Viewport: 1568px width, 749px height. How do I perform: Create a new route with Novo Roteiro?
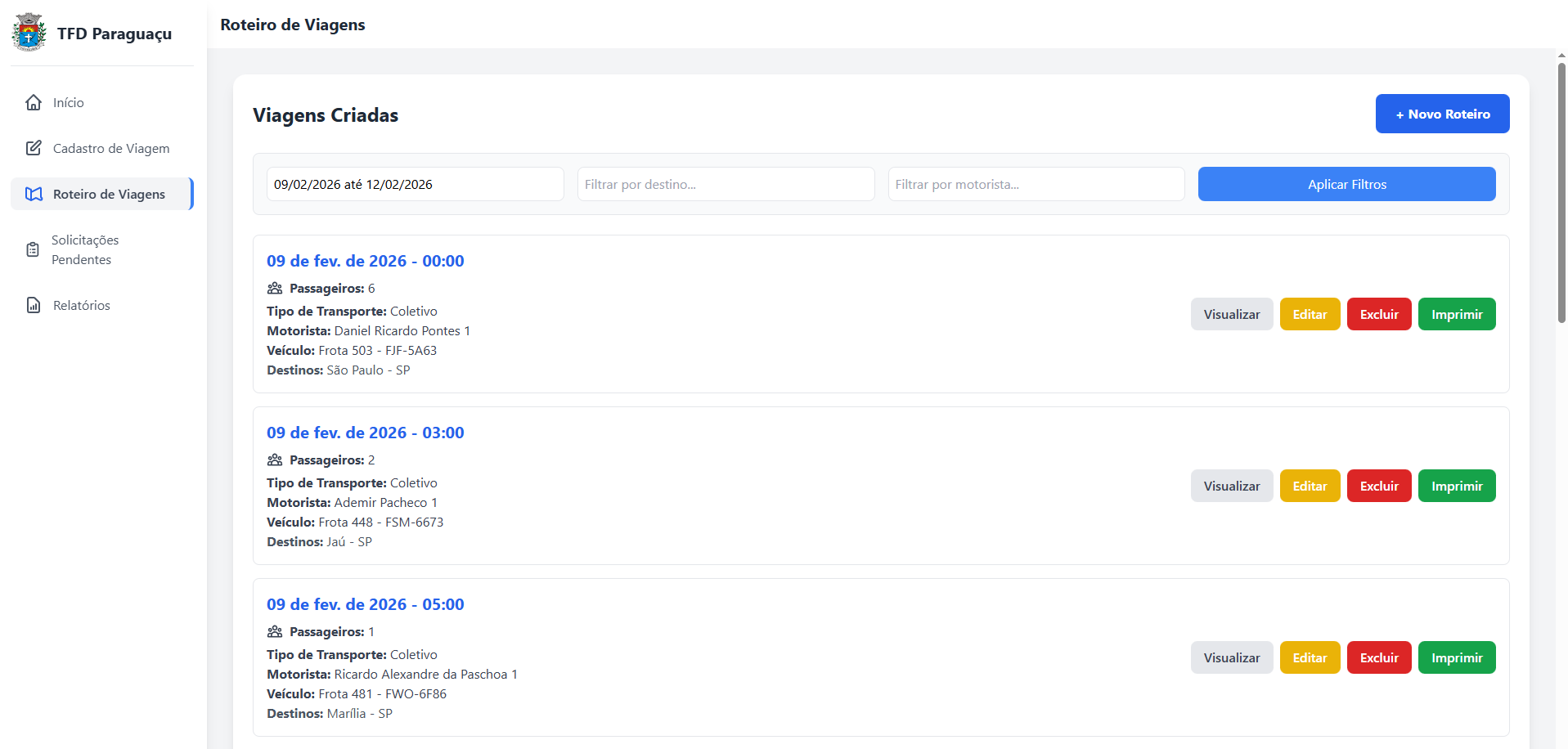(1442, 114)
